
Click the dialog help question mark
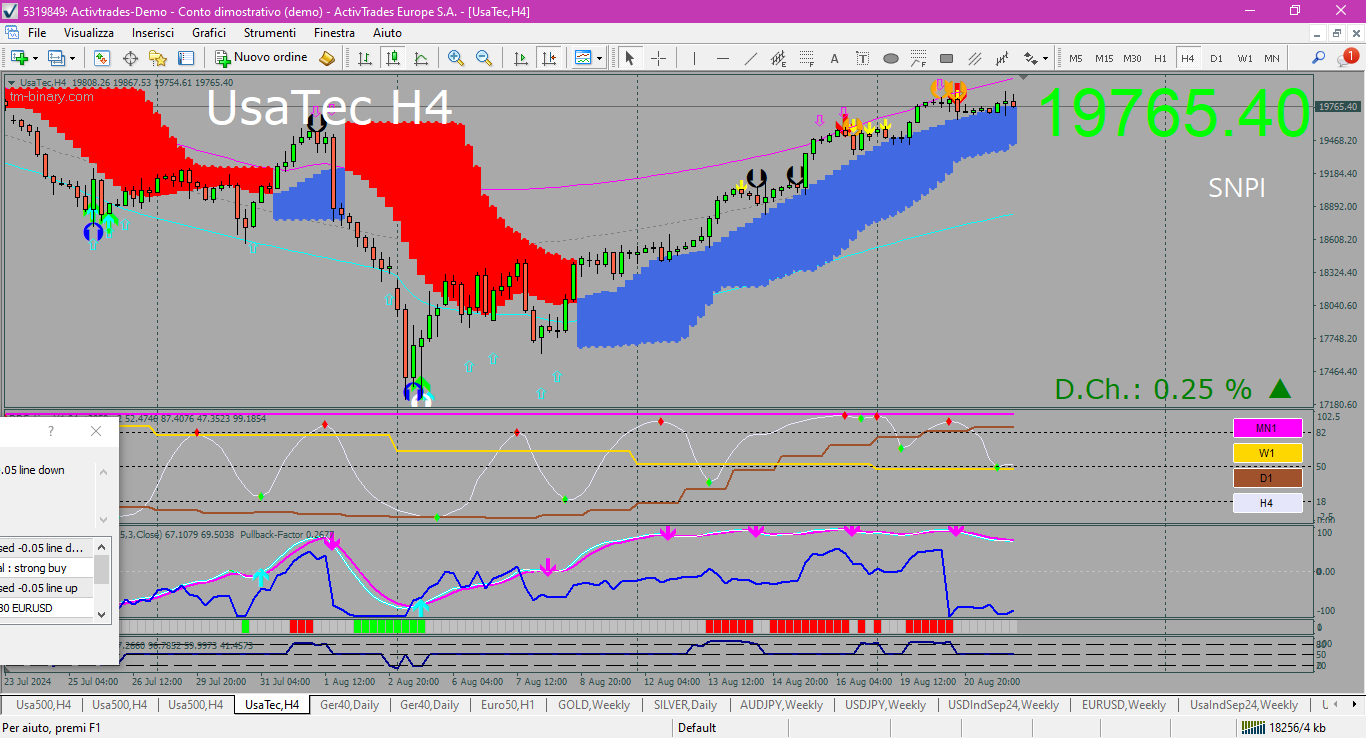[51, 431]
